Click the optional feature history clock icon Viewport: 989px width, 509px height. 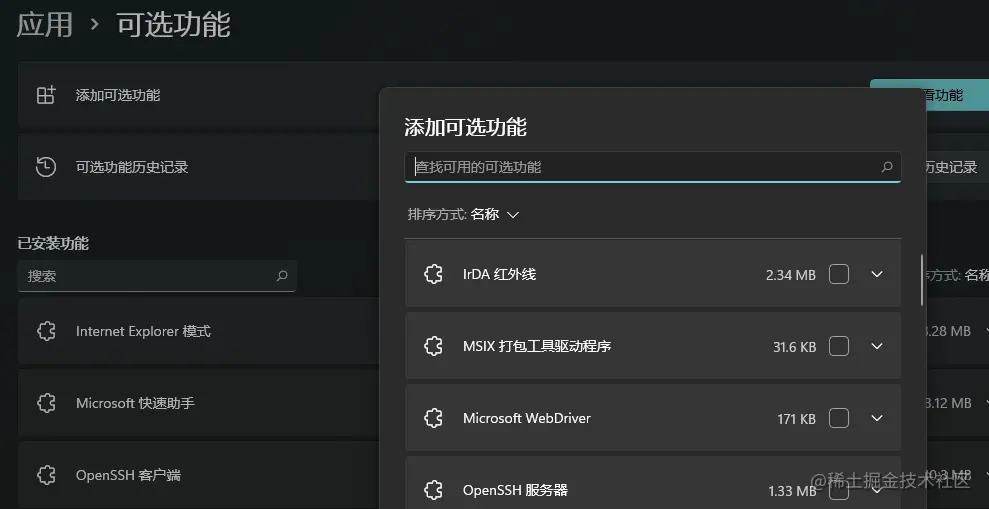click(46, 167)
